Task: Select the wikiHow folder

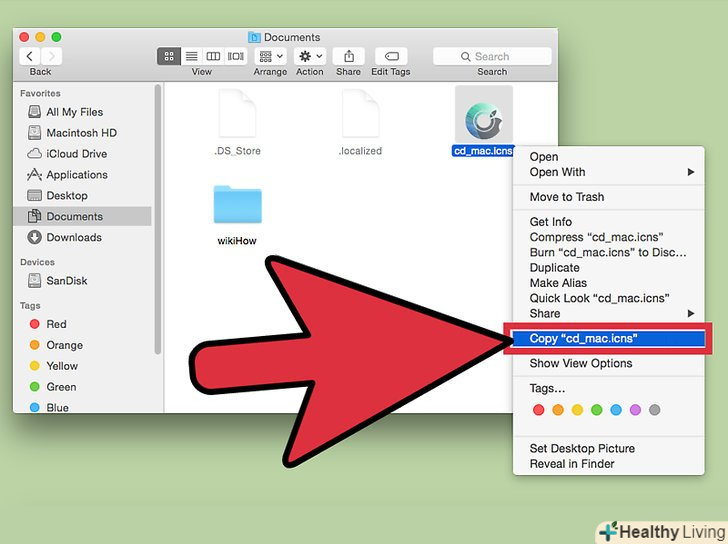Action: point(237,215)
